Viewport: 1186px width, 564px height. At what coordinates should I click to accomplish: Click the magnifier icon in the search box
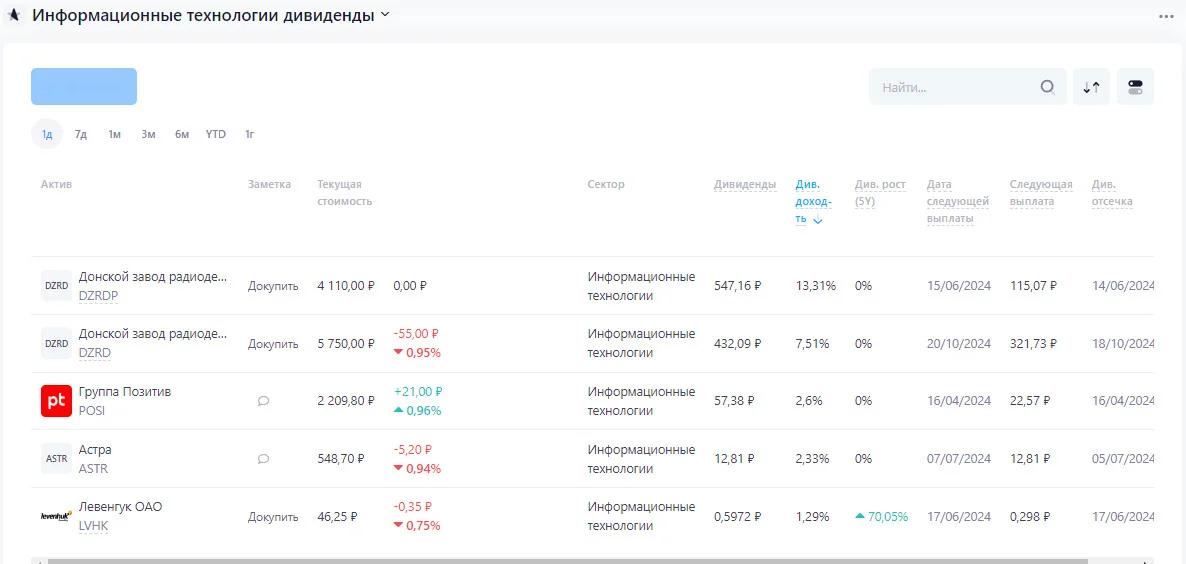tap(1048, 87)
